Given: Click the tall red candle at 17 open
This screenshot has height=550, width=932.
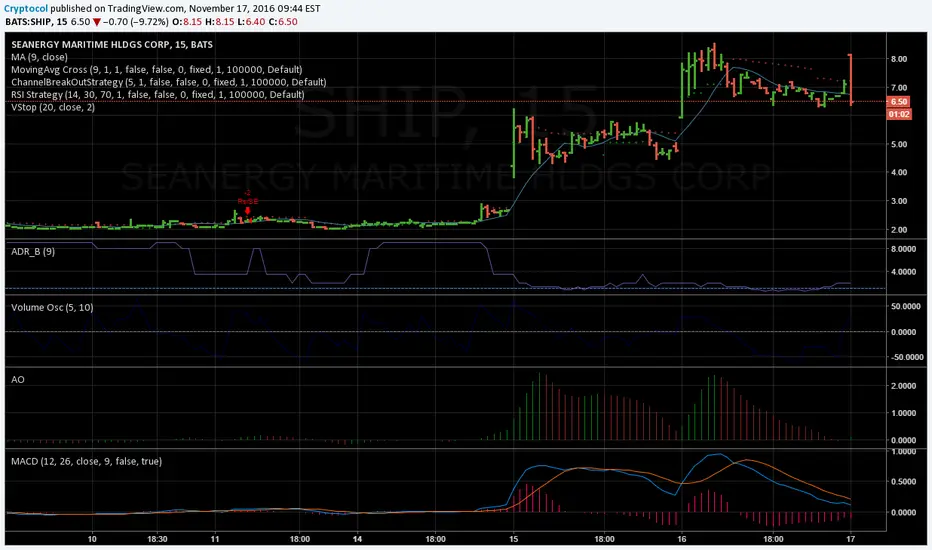Looking at the screenshot, I should [x=851, y=80].
